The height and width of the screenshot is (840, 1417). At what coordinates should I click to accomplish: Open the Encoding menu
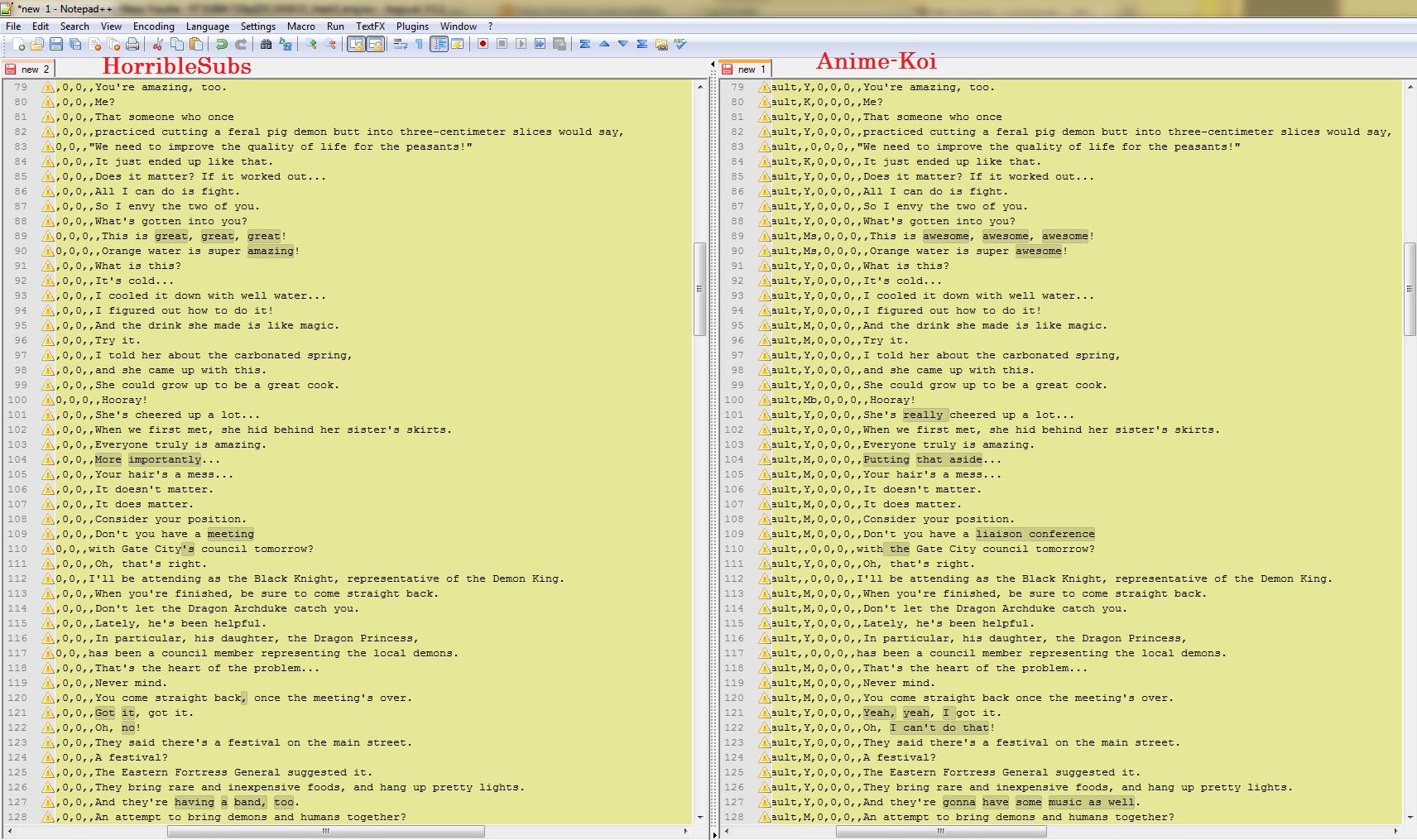[x=154, y=26]
